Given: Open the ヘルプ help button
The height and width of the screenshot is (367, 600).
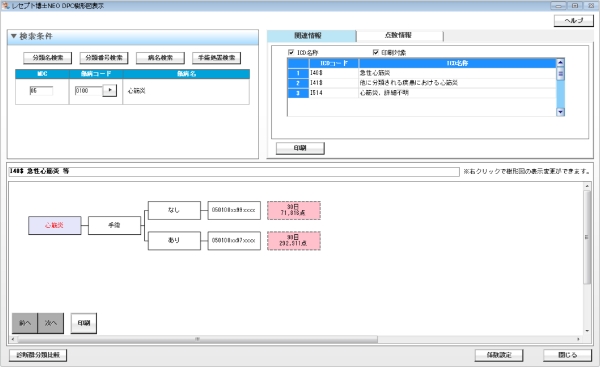Looking at the screenshot, I should point(574,21).
